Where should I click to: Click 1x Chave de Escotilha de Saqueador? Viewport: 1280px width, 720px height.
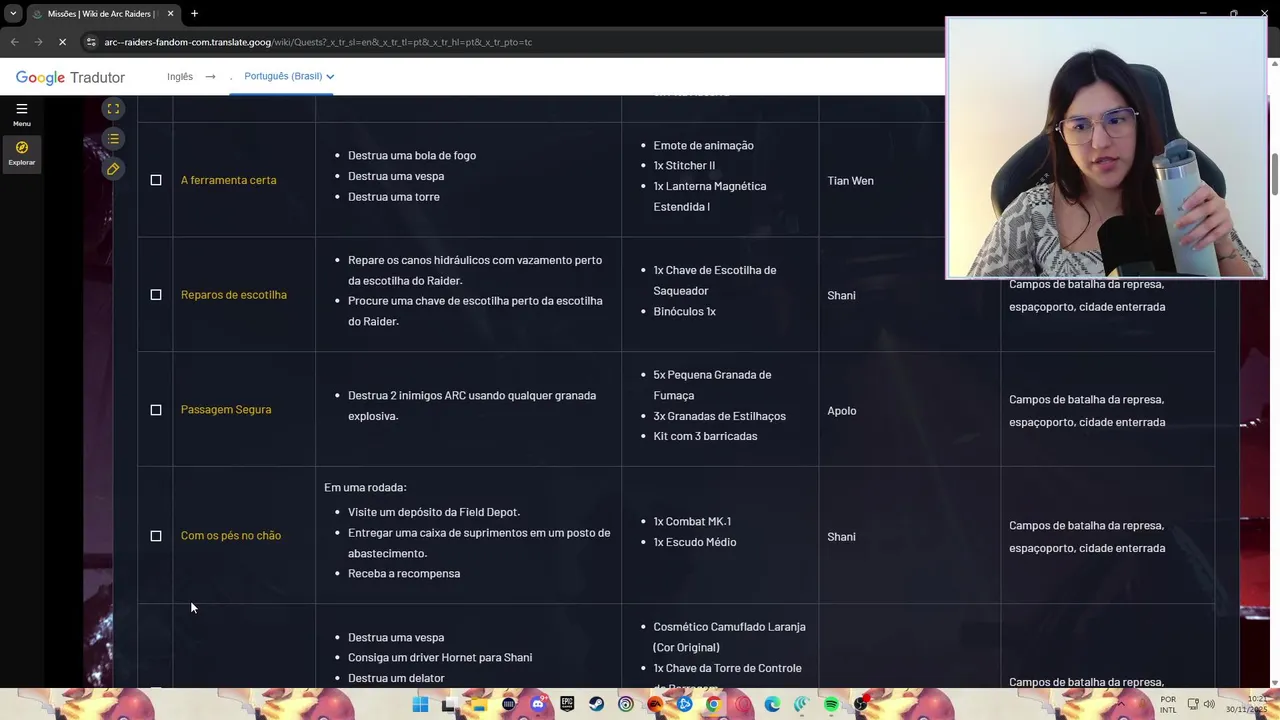(x=714, y=280)
